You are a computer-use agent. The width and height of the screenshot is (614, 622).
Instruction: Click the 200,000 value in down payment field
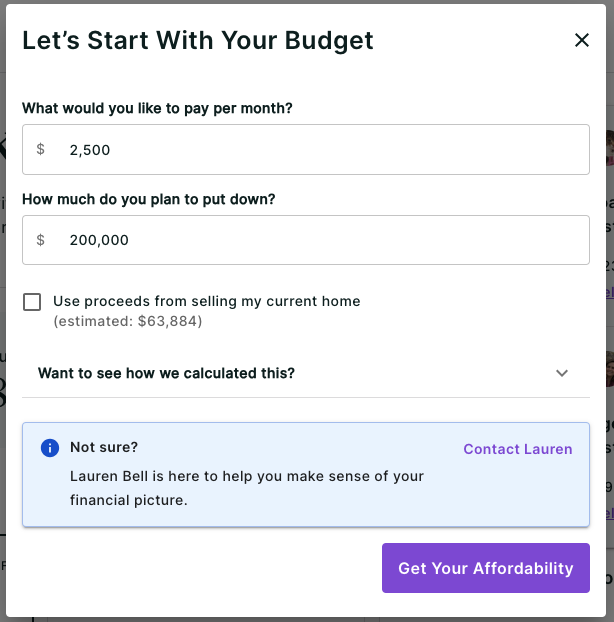(99, 240)
